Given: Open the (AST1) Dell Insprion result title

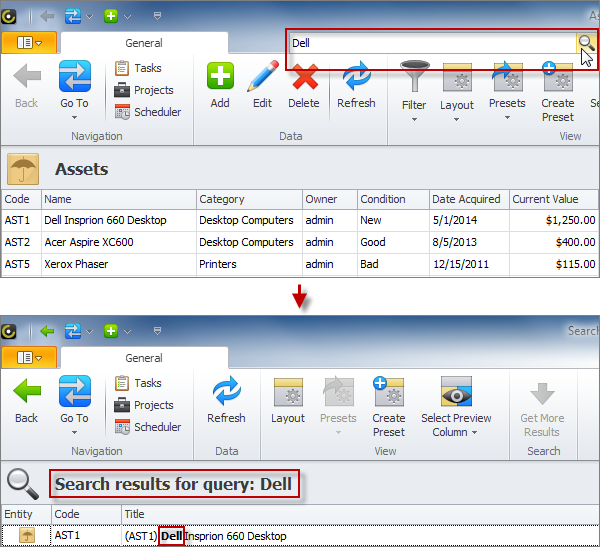Looking at the screenshot, I should coord(205,536).
